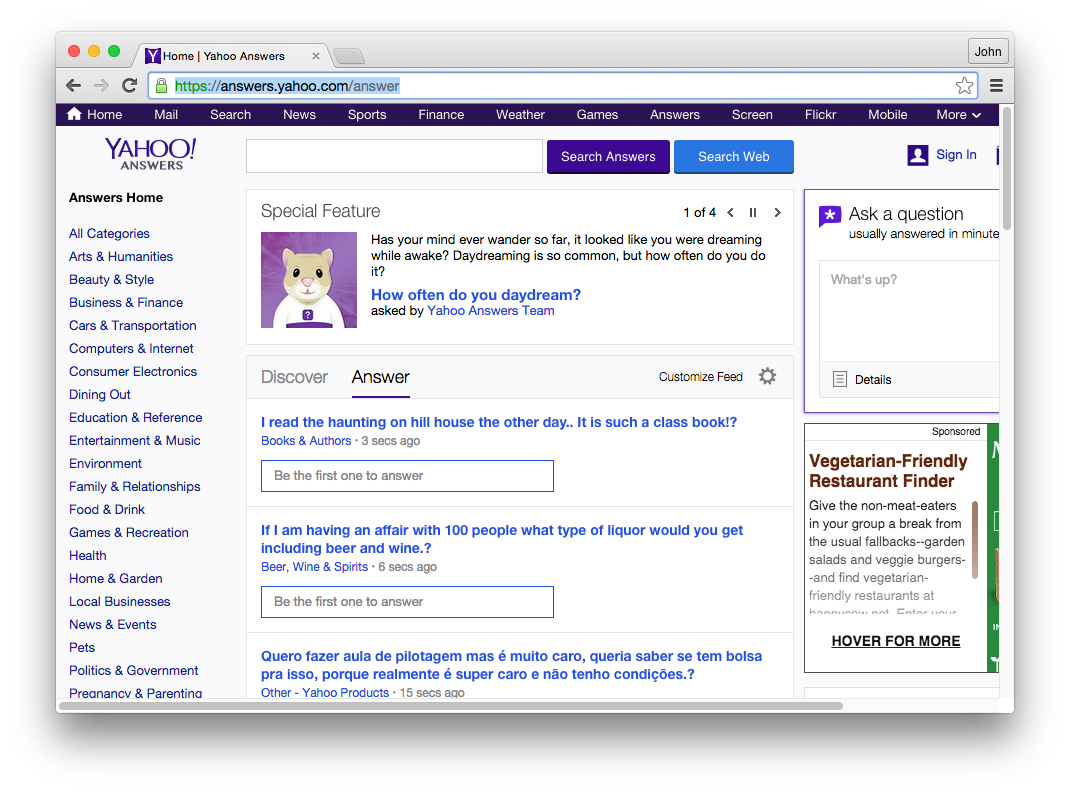Click the horizontal scrollbar at bottom
The height and width of the screenshot is (793, 1070).
pyautogui.click(x=450, y=706)
